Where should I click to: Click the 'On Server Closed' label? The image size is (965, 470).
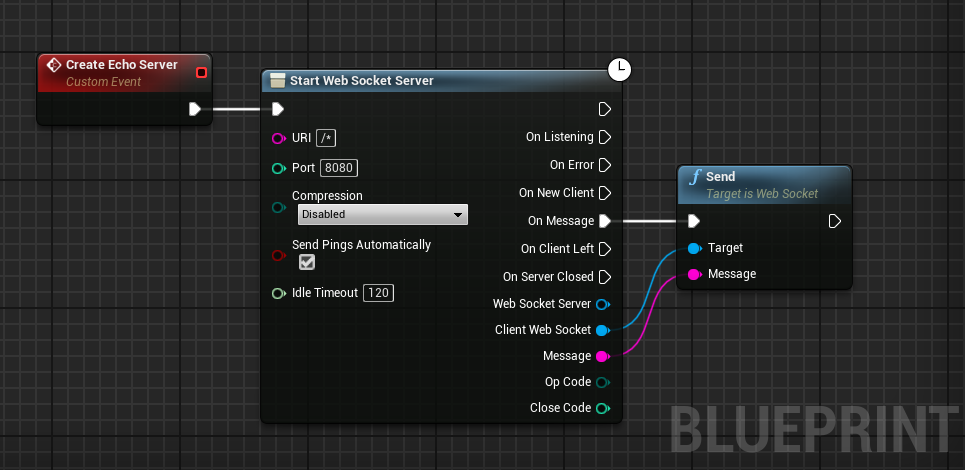pyautogui.click(x=548, y=277)
